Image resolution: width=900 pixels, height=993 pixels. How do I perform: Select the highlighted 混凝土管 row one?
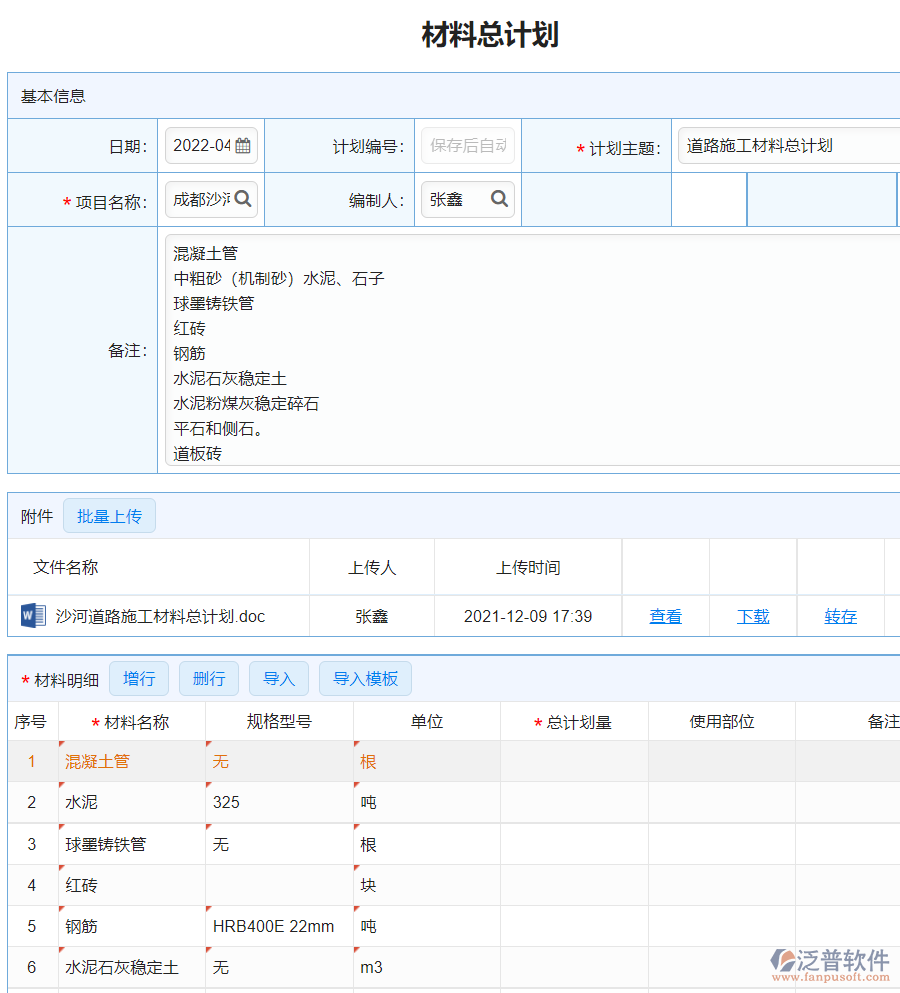100,761
